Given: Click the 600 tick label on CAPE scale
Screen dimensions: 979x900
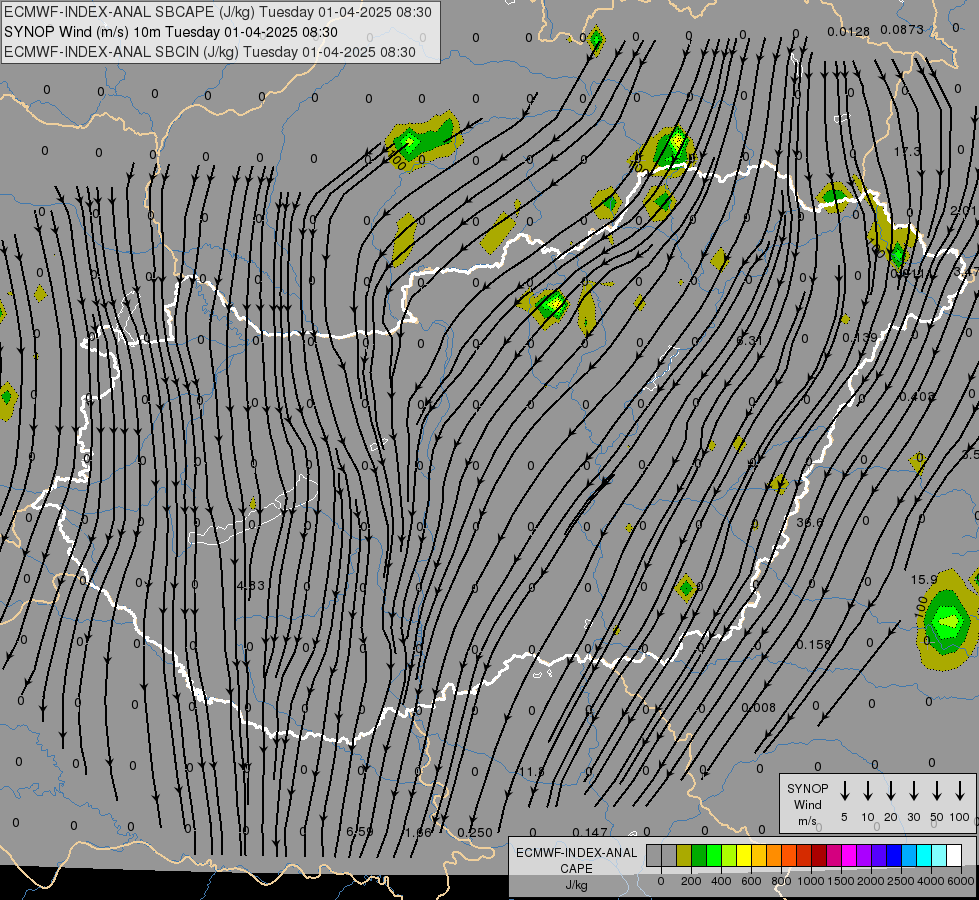Looking at the screenshot, I should coord(751,881).
